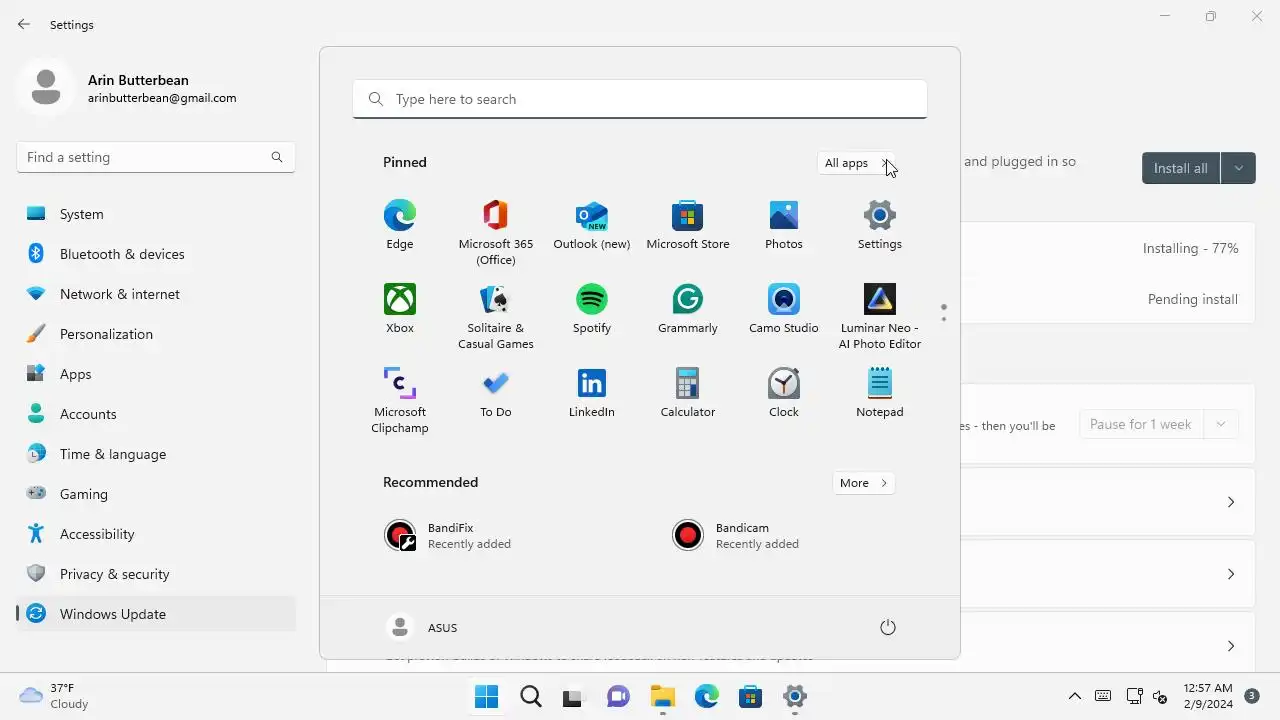Click the Start menu search box
The width and height of the screenshot is (1280, 720).
point(640,99)
